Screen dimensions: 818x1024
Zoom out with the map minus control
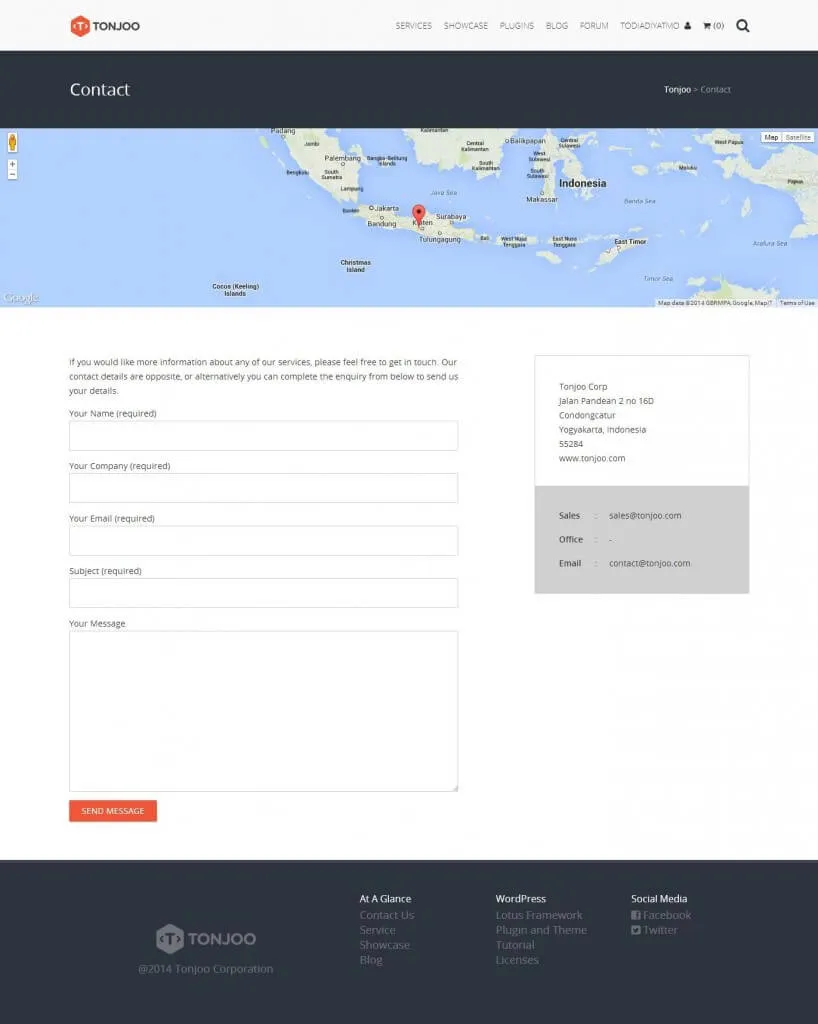tap(11, 173)
